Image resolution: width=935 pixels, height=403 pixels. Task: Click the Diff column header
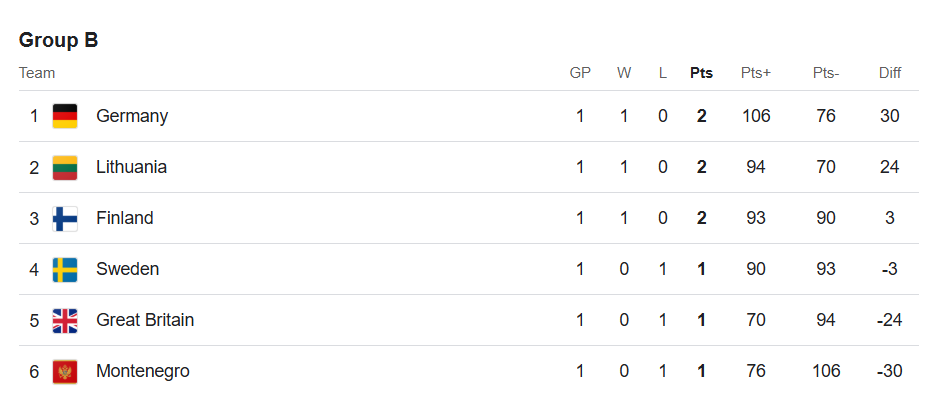[890, 73]
